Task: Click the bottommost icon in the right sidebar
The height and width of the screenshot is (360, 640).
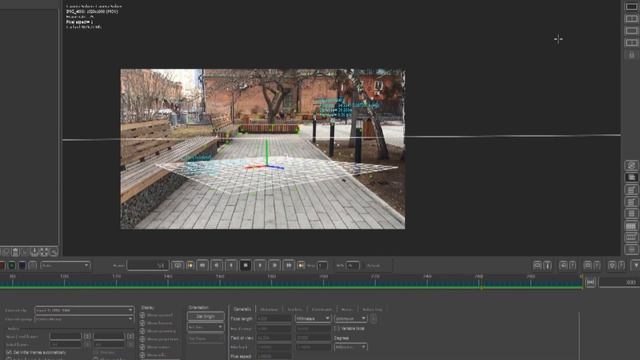Action: [631, 249]
